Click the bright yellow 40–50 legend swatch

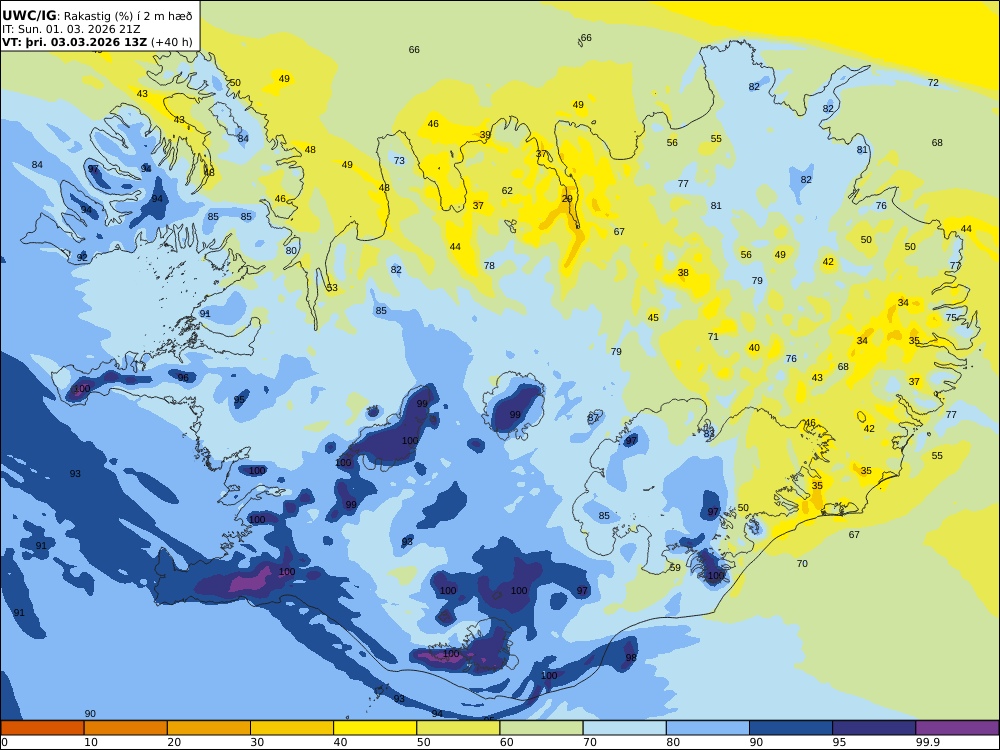click(x=375, y=728)
